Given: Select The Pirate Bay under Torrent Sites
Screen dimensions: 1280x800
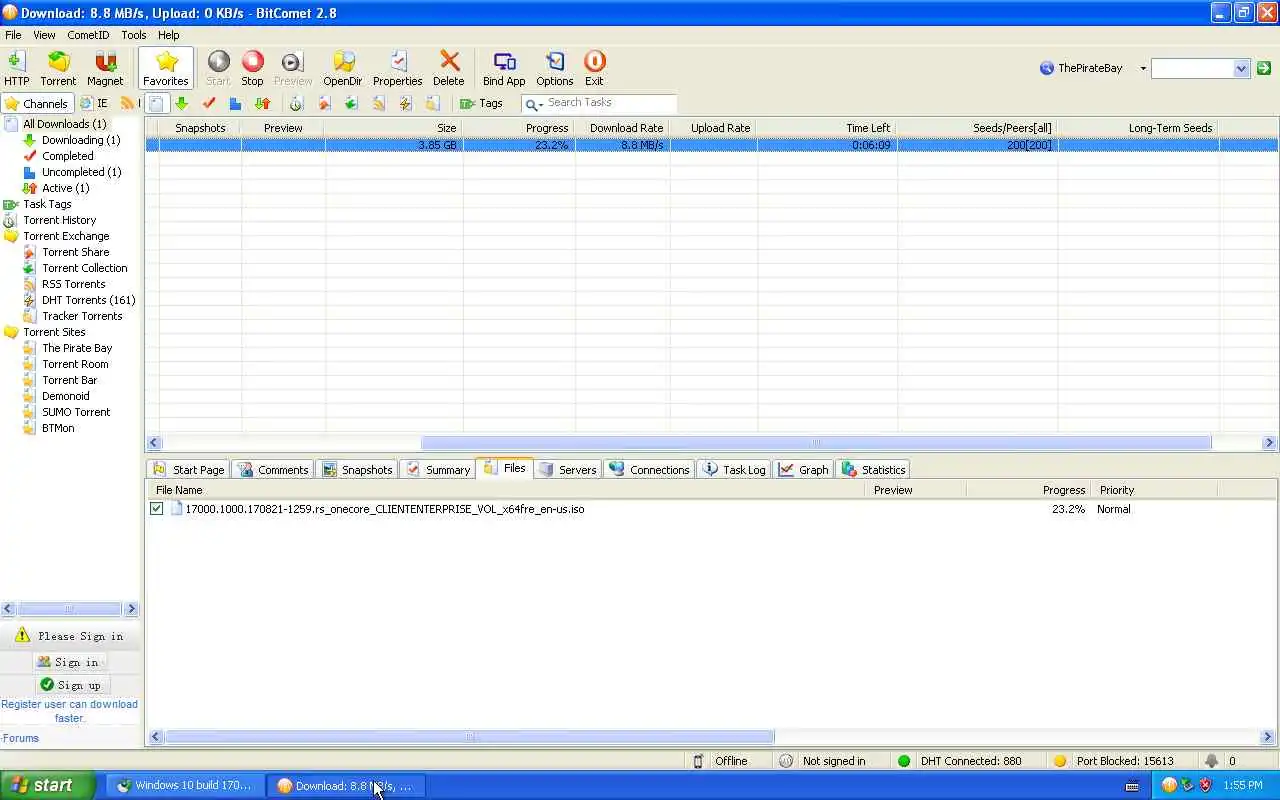Looking at the screenshot, I should [77, 348].
